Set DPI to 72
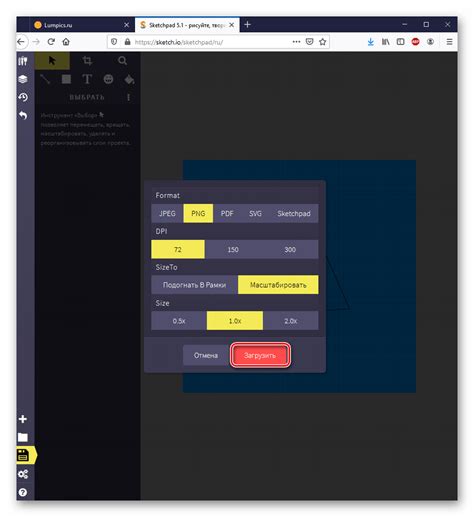 [x=178, y=249]
